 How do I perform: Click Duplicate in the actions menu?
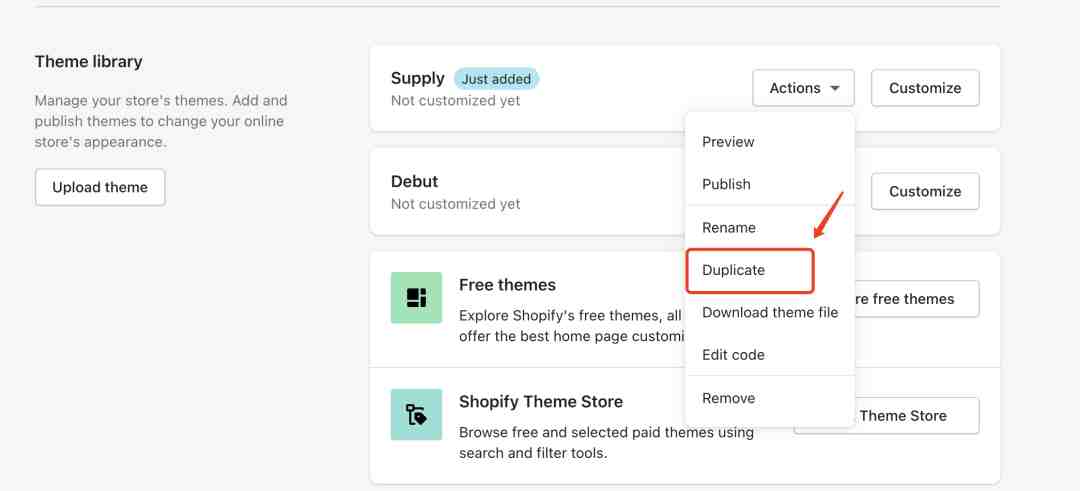[x=733, y=270]
